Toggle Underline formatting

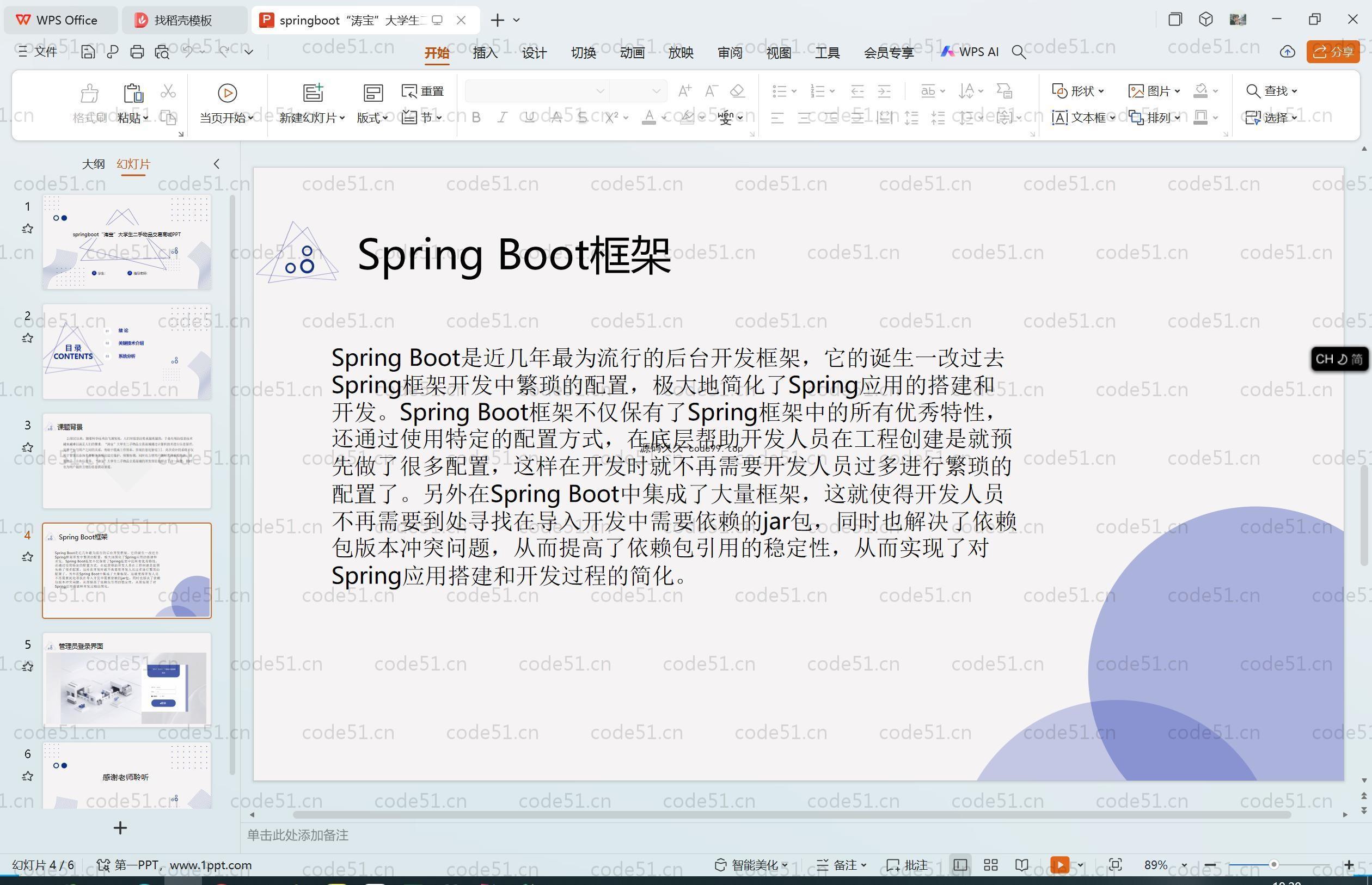click(x=529, y=118)
